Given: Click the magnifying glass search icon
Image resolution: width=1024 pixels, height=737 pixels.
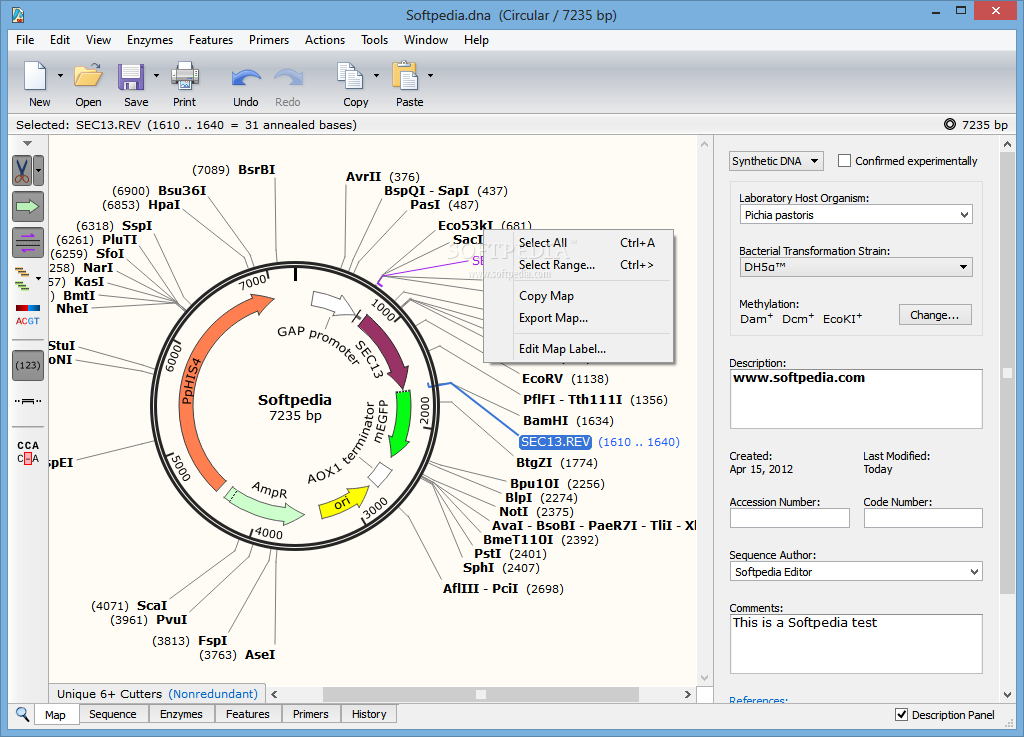Looking at the screenshot, I should [22, 713].
